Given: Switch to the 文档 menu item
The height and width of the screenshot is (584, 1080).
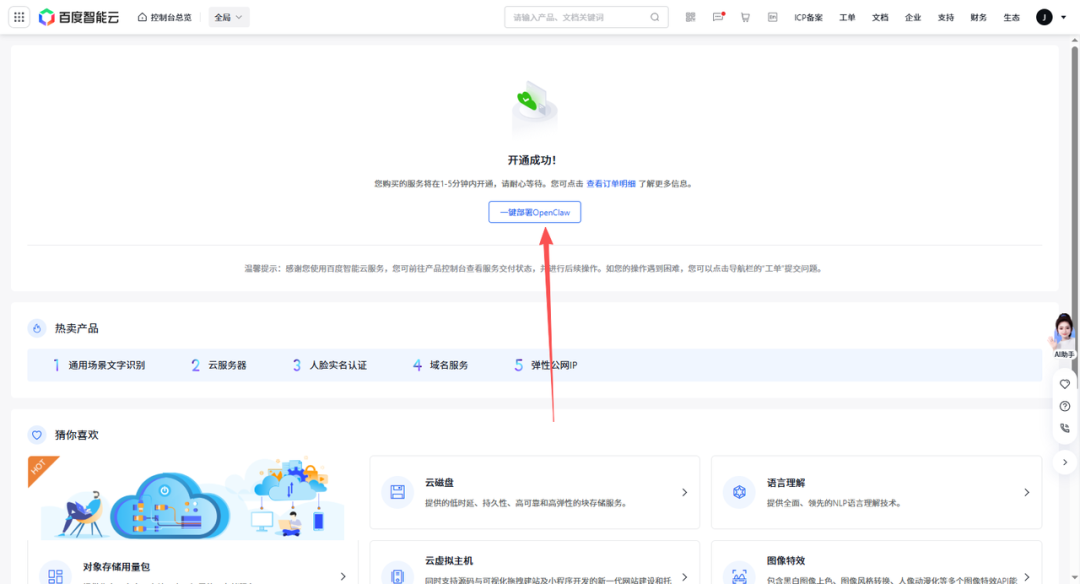Looking at the screenshot, I should 880,16.
